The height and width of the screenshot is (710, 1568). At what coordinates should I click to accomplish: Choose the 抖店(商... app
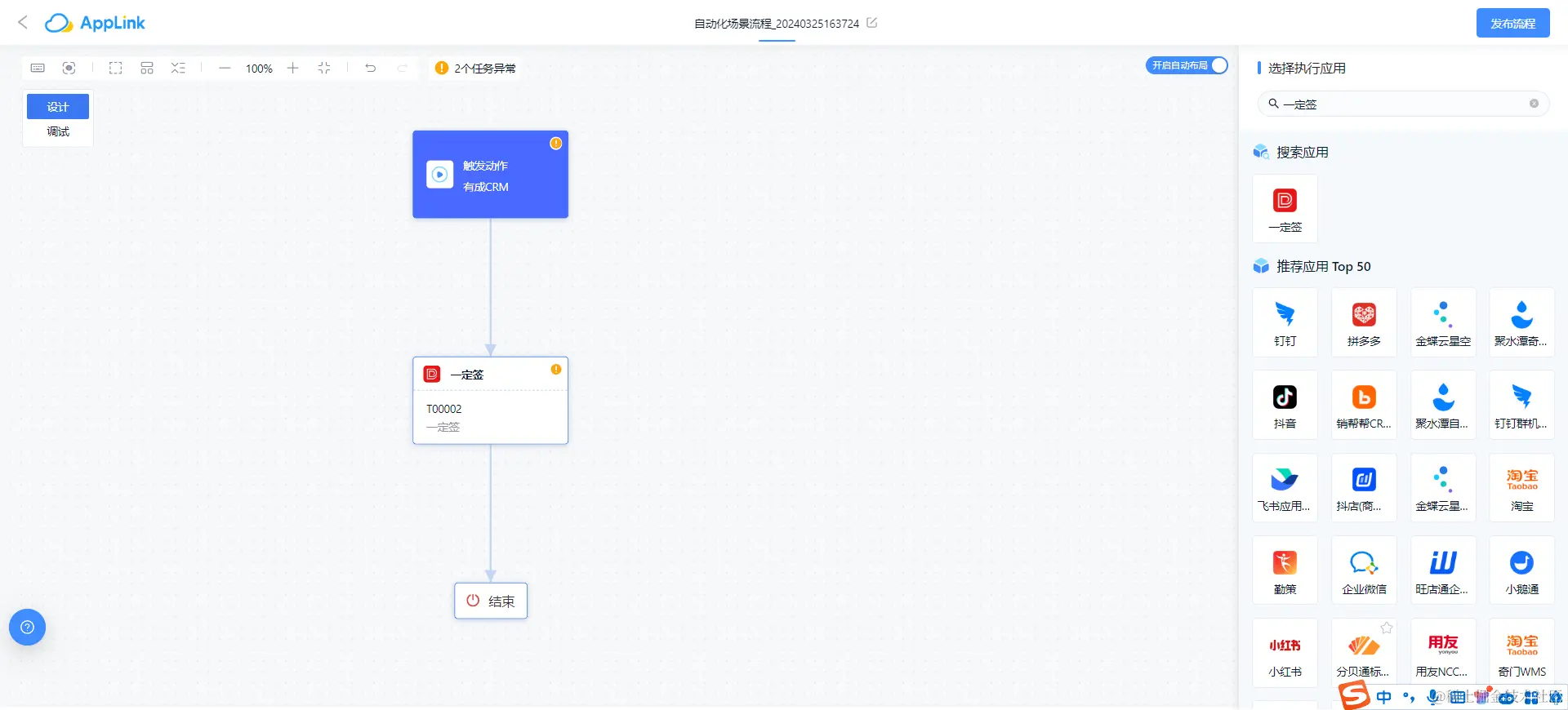1364,488
